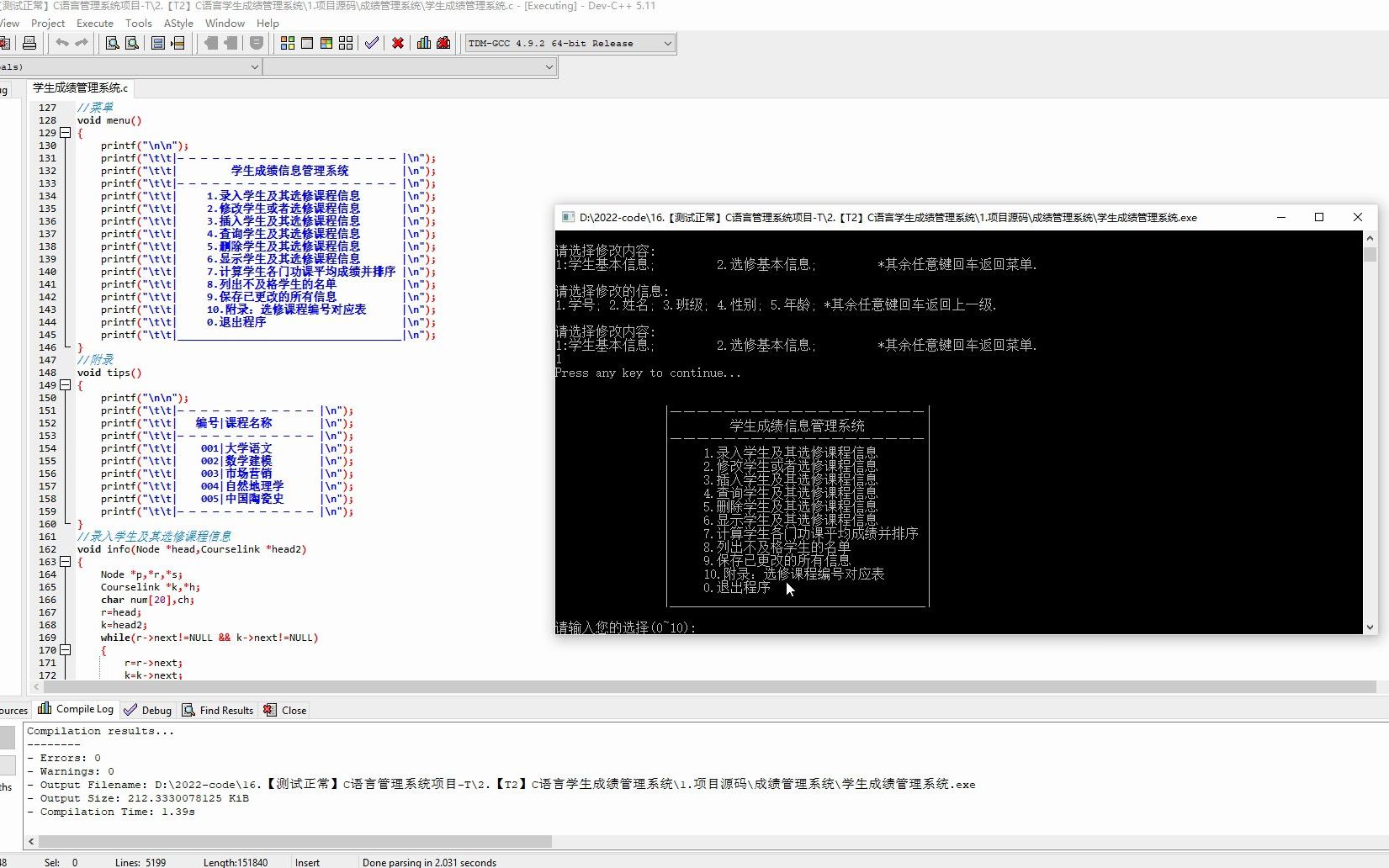Click the compile log scrollbar left arrow
Viewport: 1389px width, 868px height.
31,841
